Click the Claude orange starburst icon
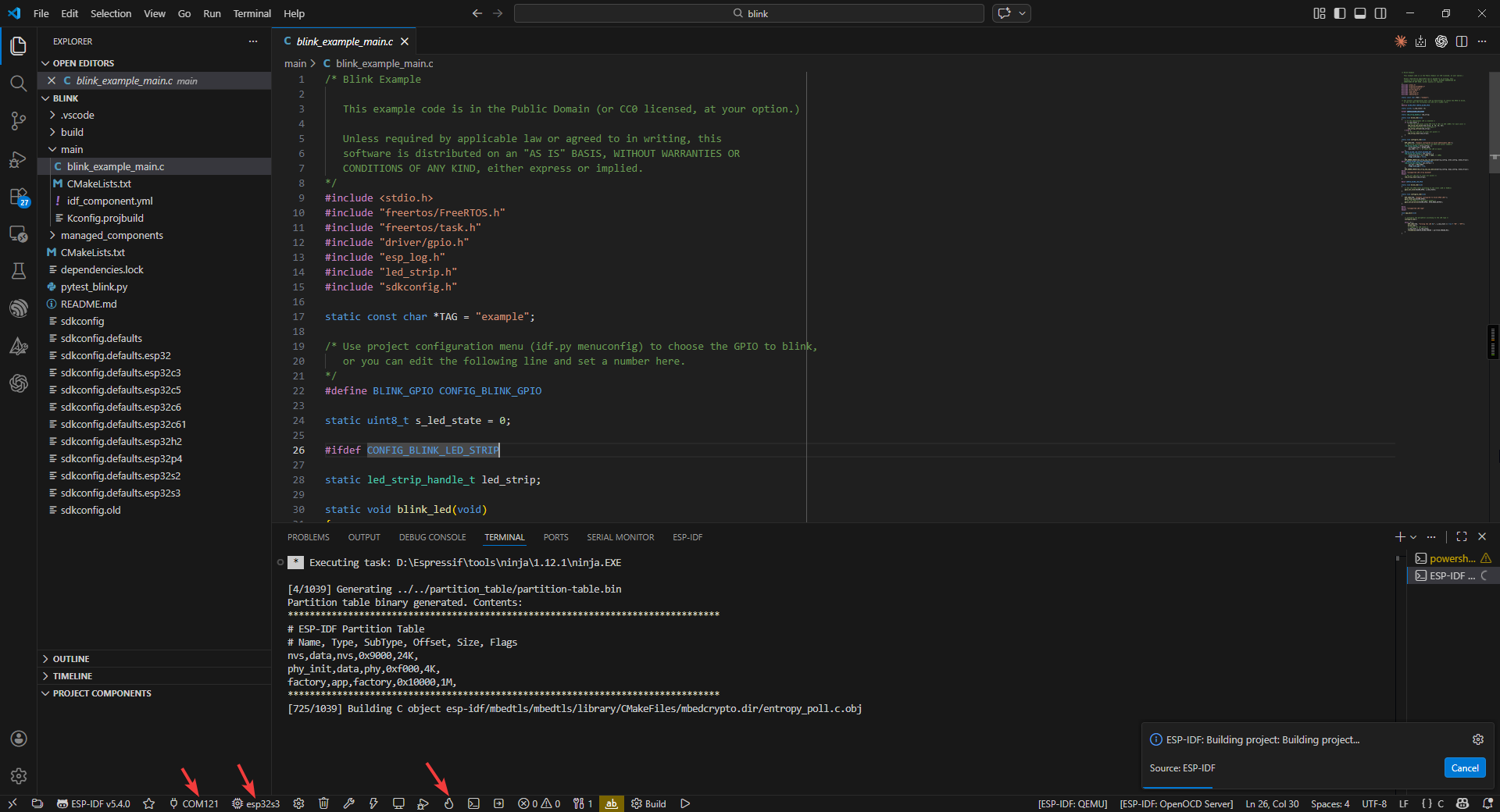1500x812 pixels. click(x=1401, y=41)
